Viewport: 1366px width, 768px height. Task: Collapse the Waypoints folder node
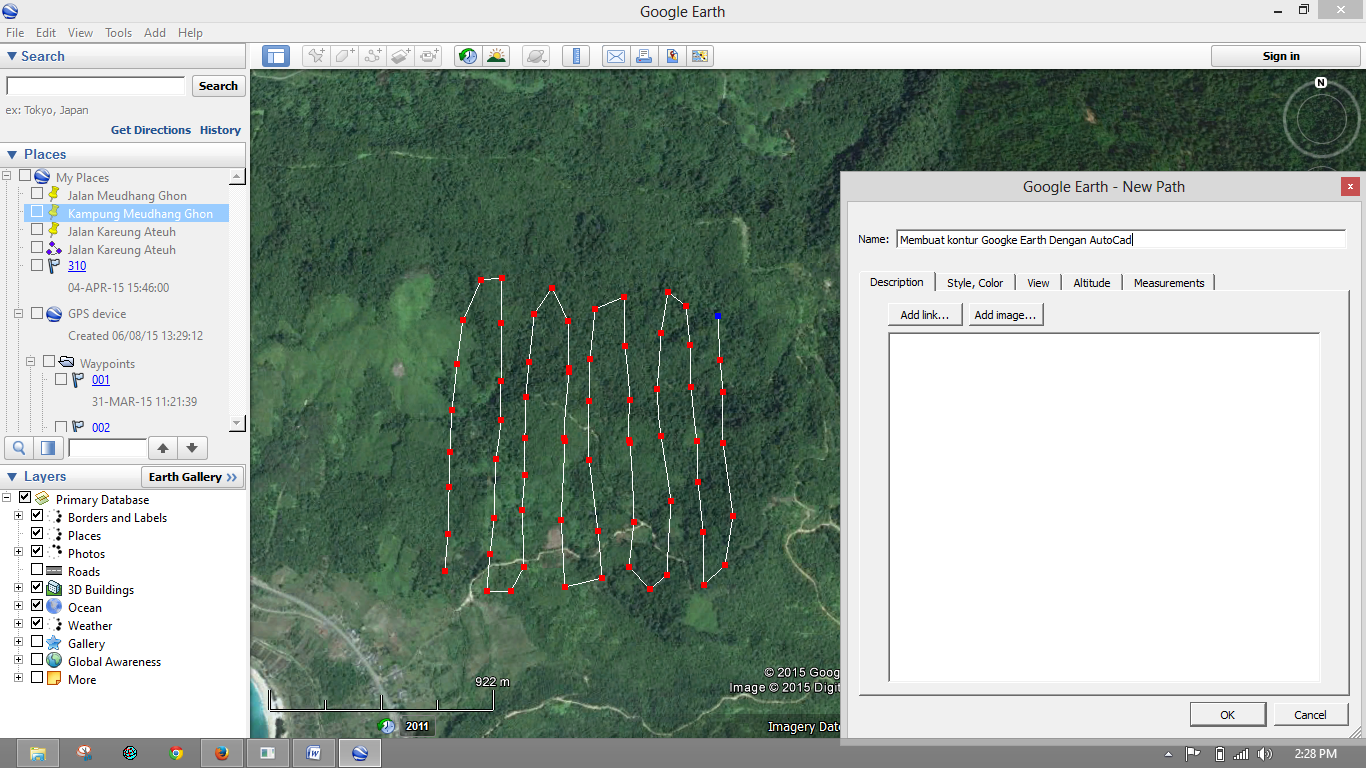[31, 361]
